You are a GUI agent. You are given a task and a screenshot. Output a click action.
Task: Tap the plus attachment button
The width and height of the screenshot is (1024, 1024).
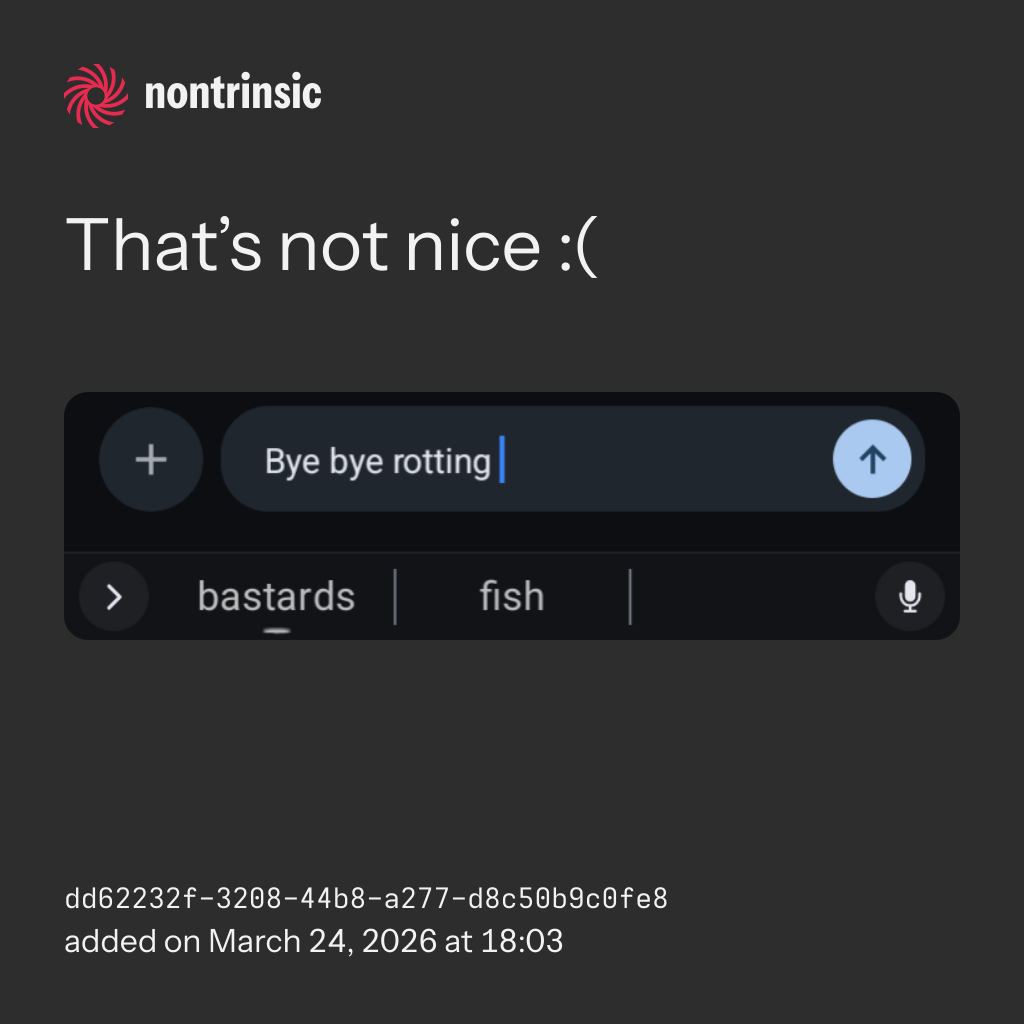pyautogui.click(x=151, y=460)
